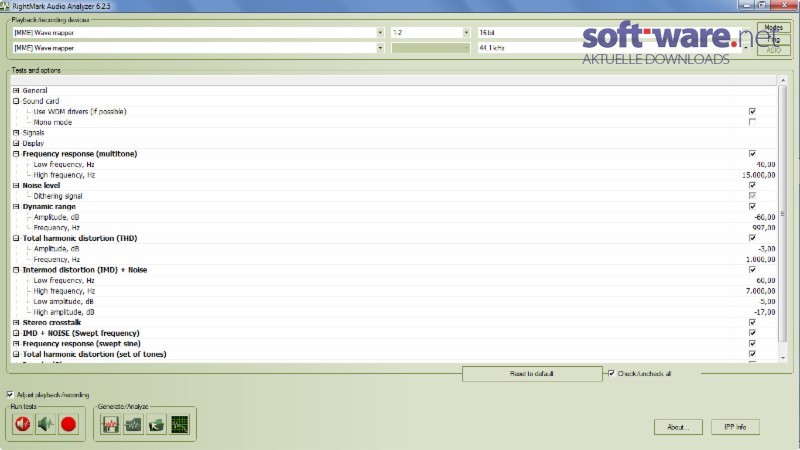The width and height of the screenshot is (800, 450).
Task: Select the High amplitude, dB row
Action: tap(395, 312)
